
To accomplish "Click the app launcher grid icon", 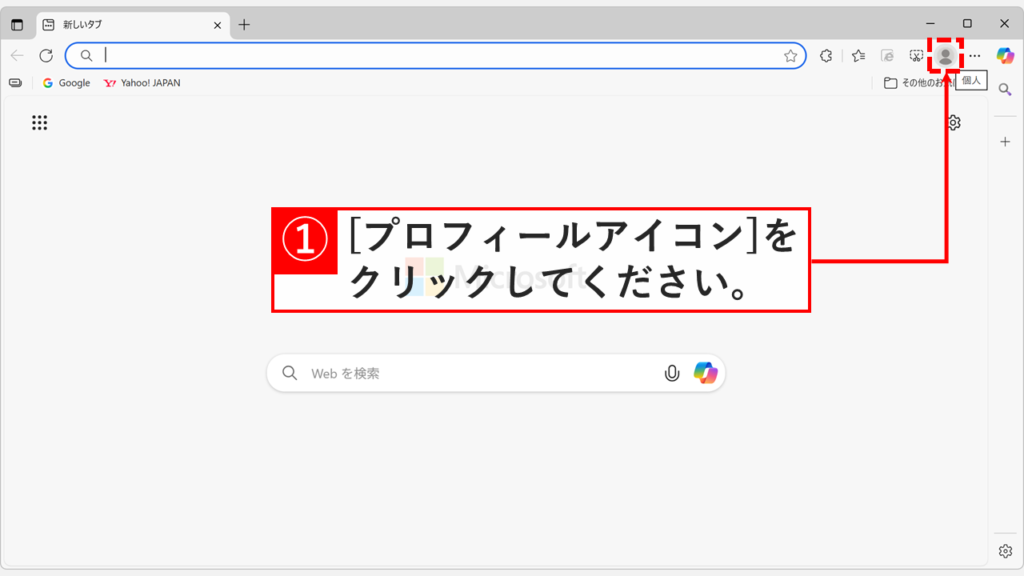I will (39, 122).
